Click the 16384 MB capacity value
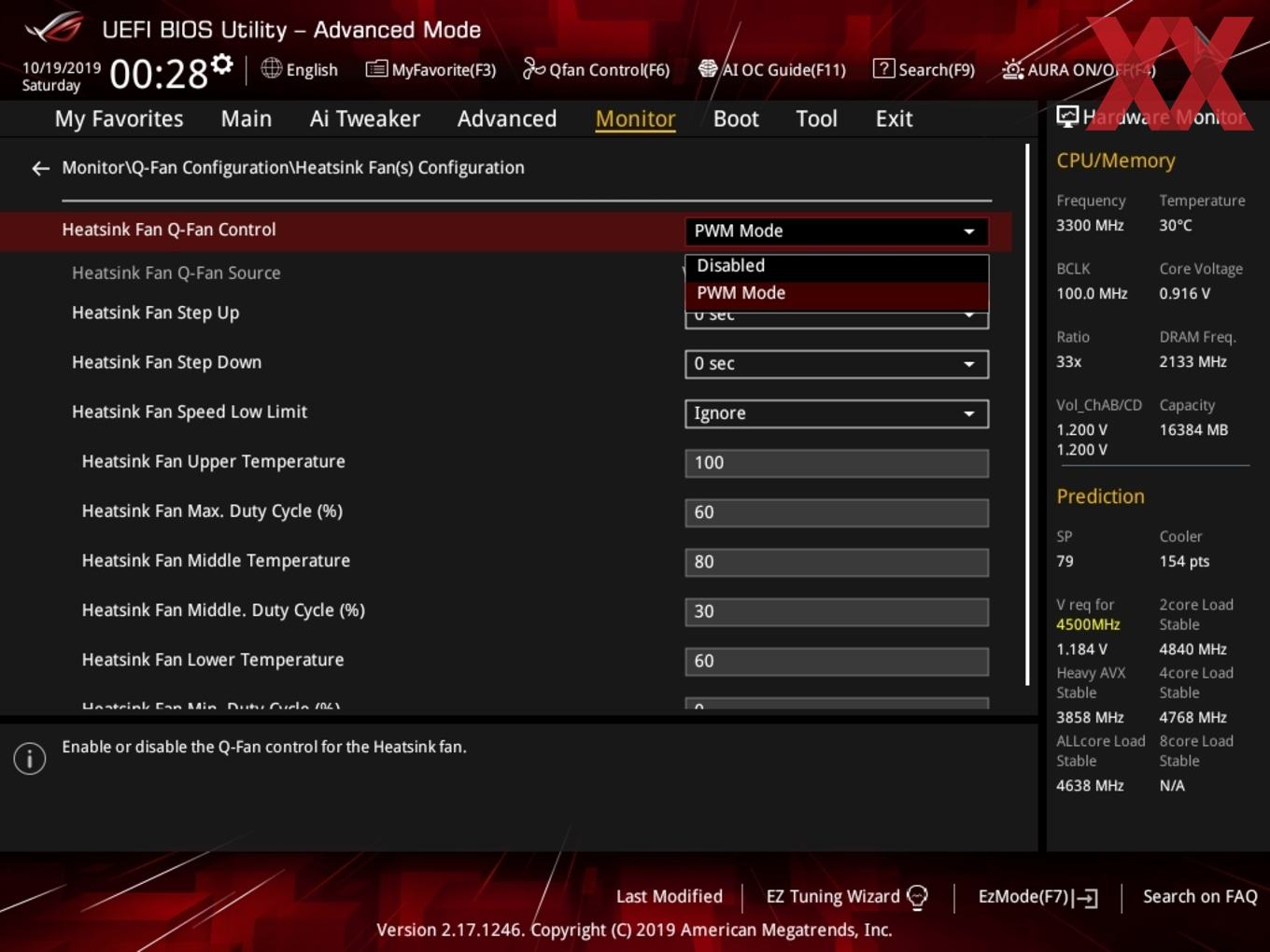Viewport: 1270px width, 952px height. tap(1193, 430)
